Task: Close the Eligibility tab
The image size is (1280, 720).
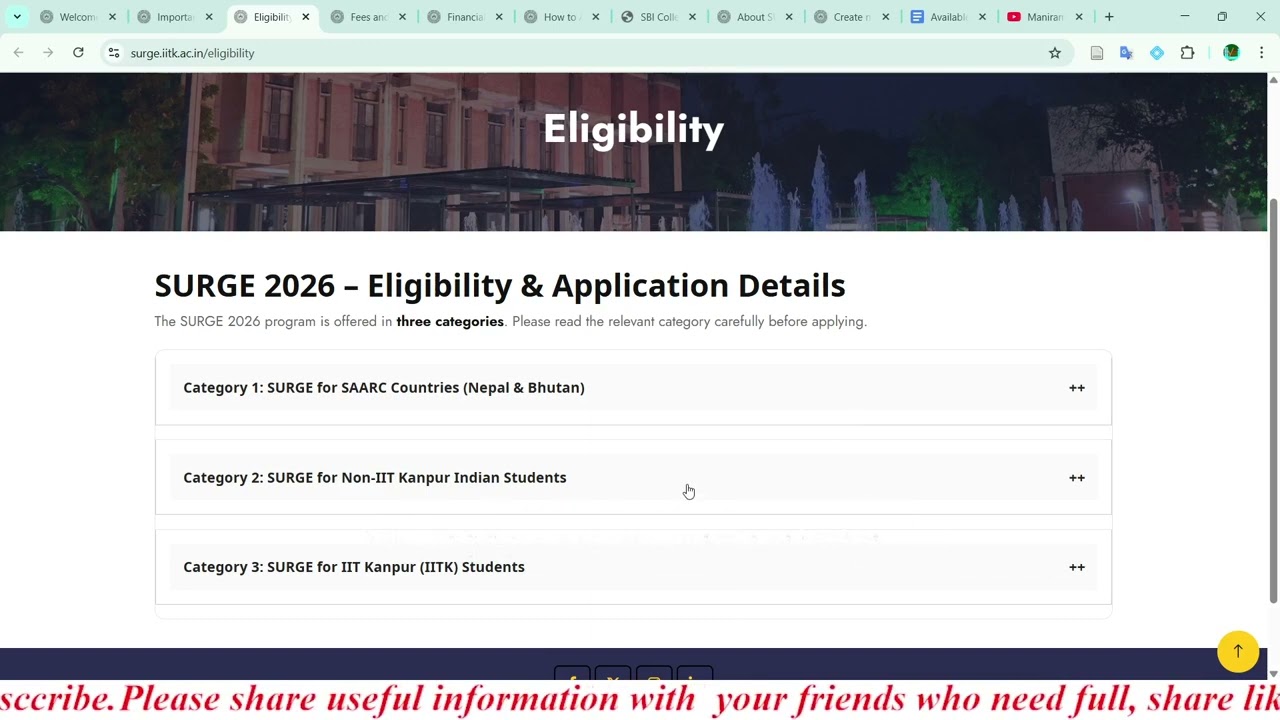Action: pos(306,17)
